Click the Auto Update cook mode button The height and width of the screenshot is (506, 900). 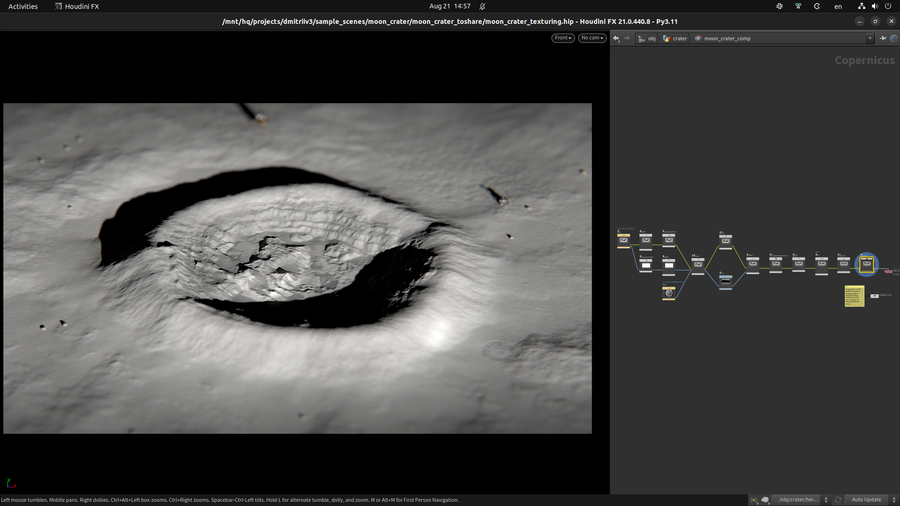[x=866, y=499]
